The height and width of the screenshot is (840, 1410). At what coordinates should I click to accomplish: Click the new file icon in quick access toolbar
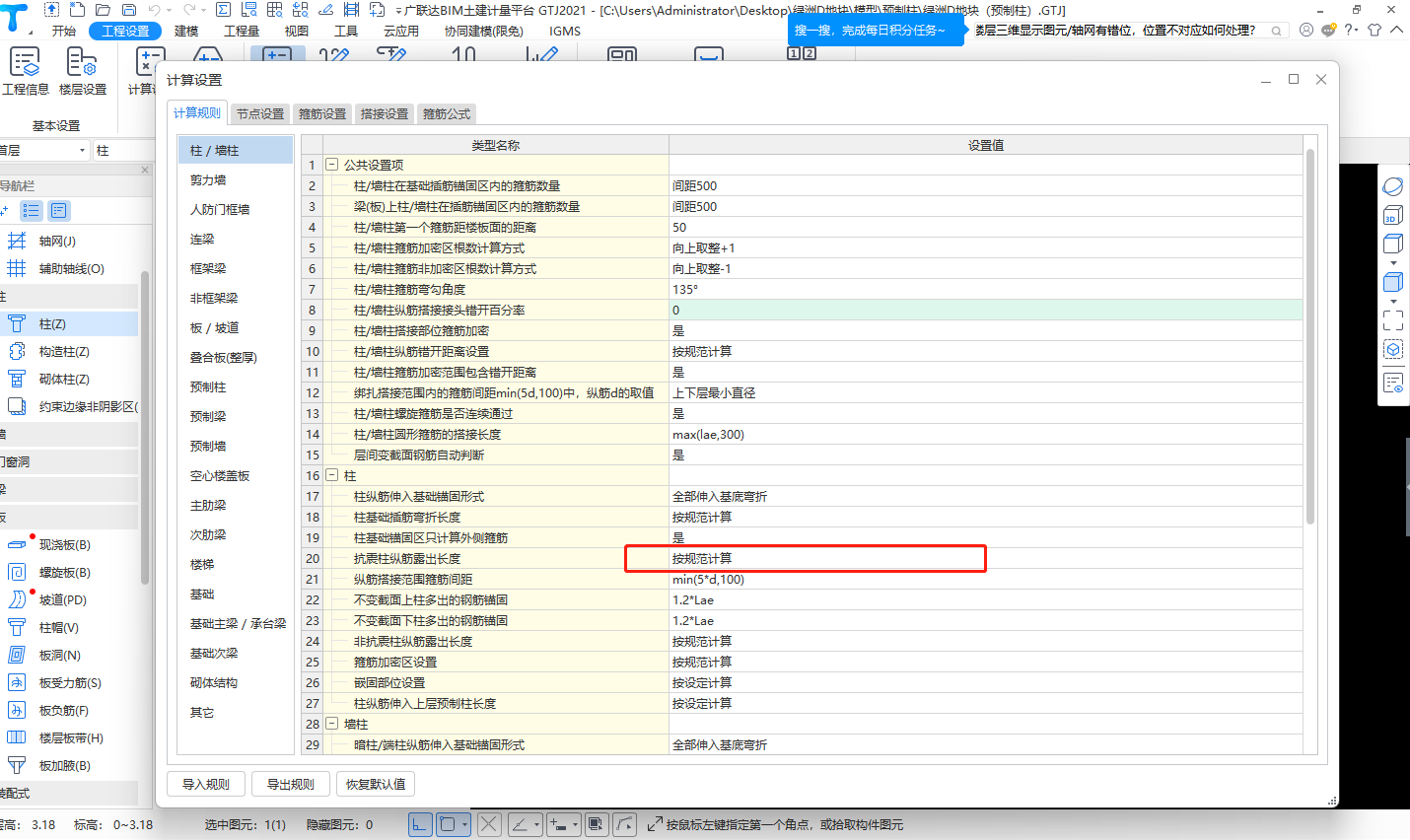[x=77, y=10]
